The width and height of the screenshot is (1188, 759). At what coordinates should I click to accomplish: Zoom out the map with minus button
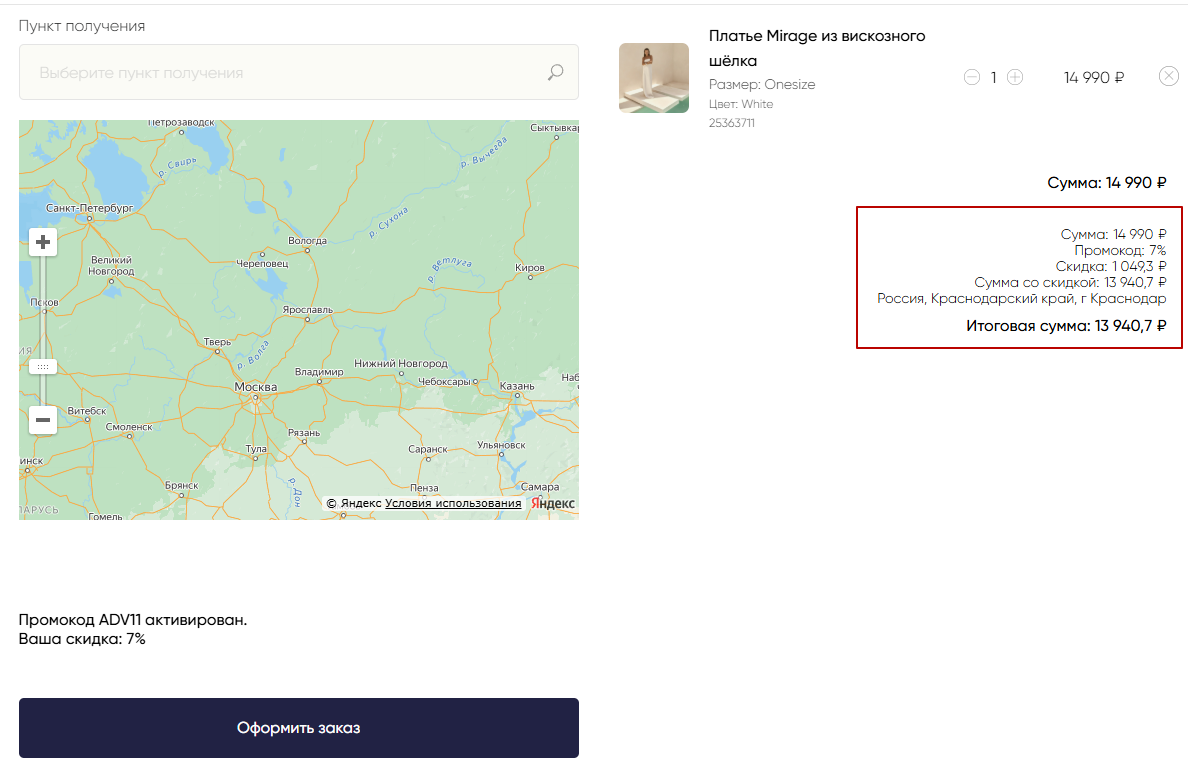(43, 420)
